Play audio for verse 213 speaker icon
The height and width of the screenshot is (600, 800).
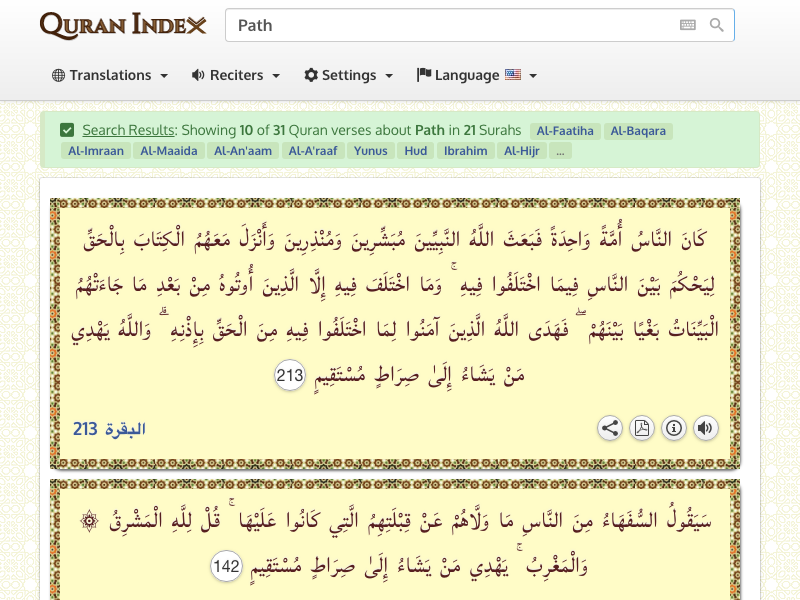tap(706, 428)
